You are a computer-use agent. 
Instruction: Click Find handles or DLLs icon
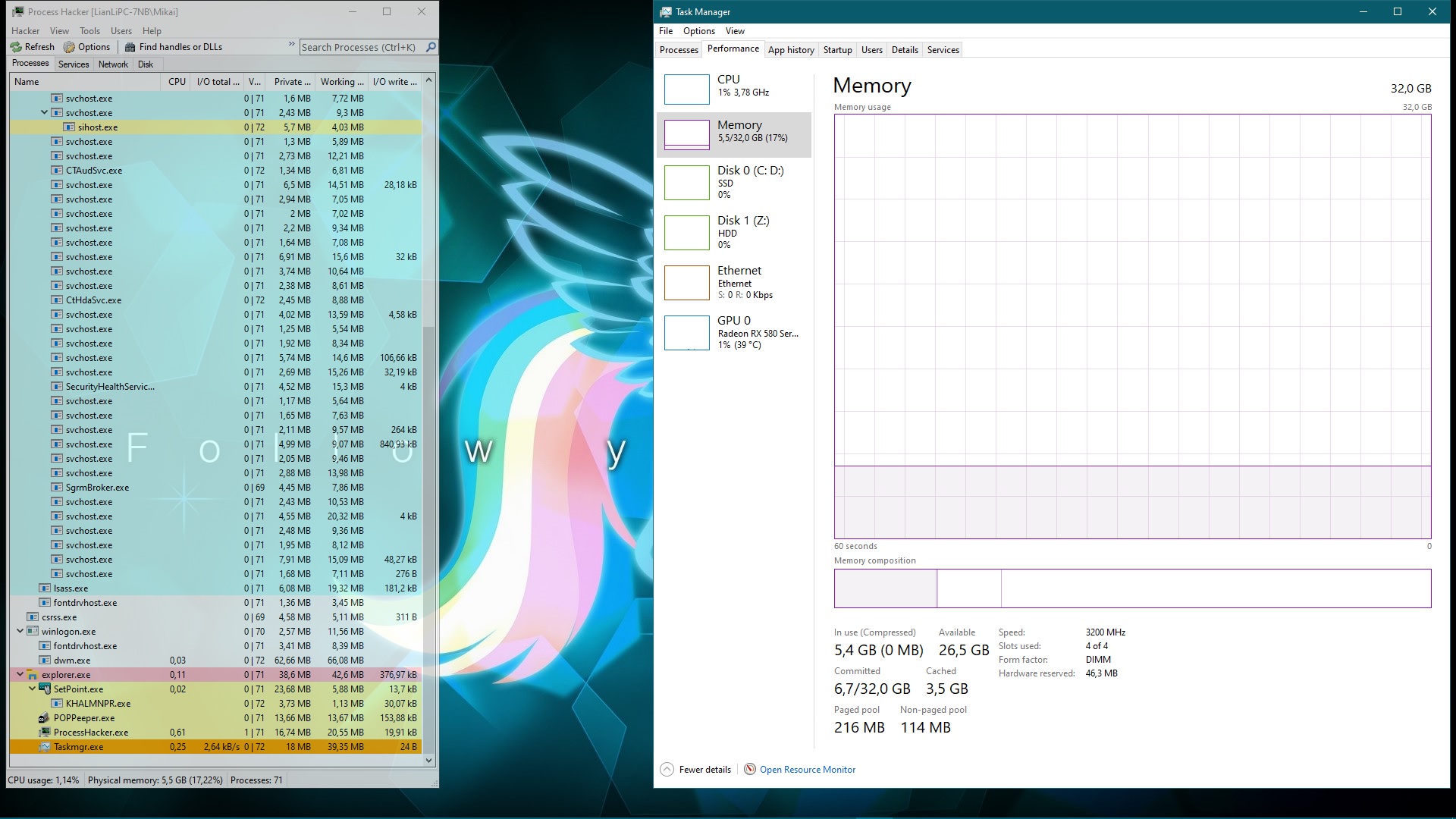130,47
